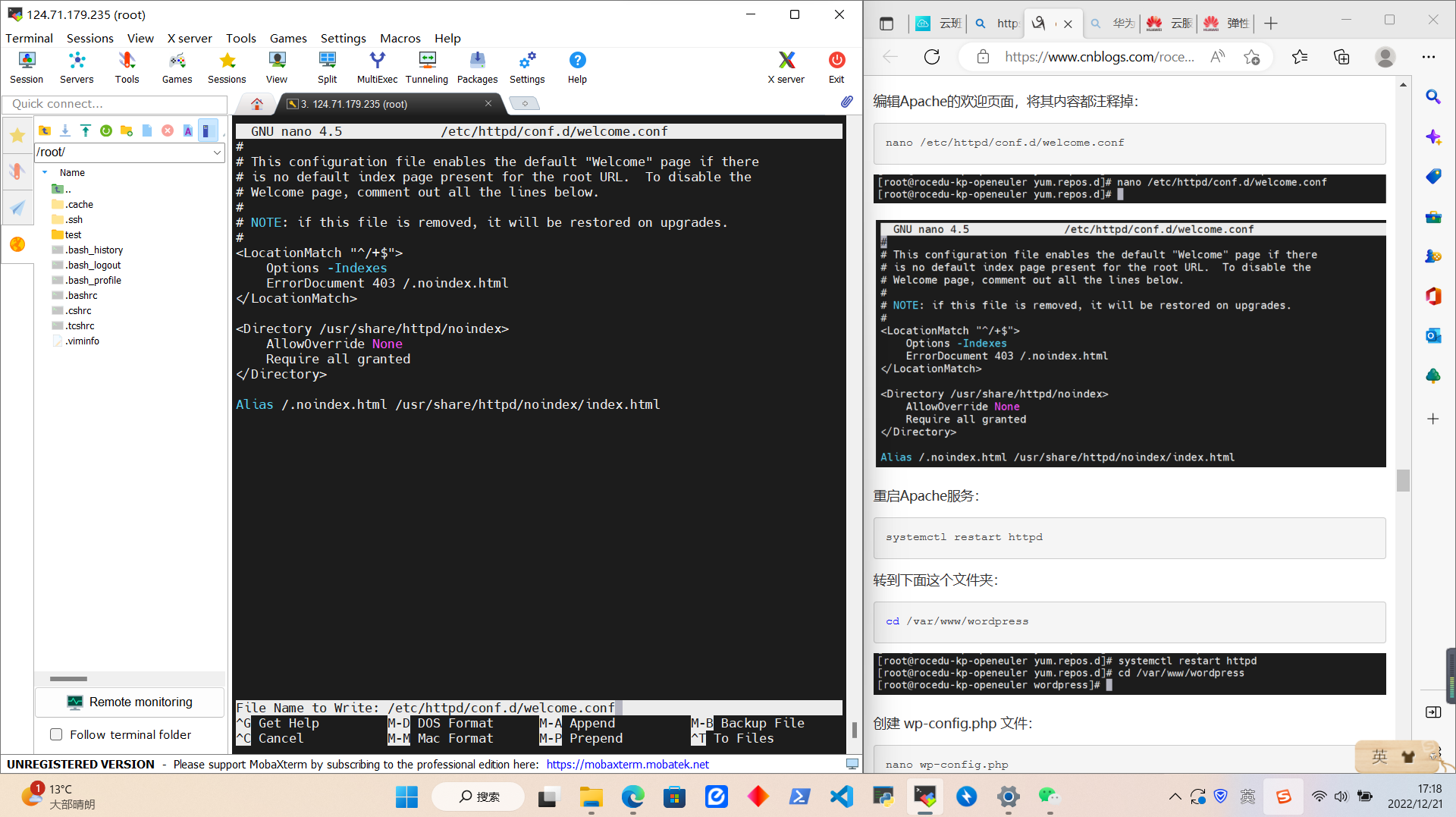
Task: Open the Tunneling toolbar icon
Action: click(427, 67)
